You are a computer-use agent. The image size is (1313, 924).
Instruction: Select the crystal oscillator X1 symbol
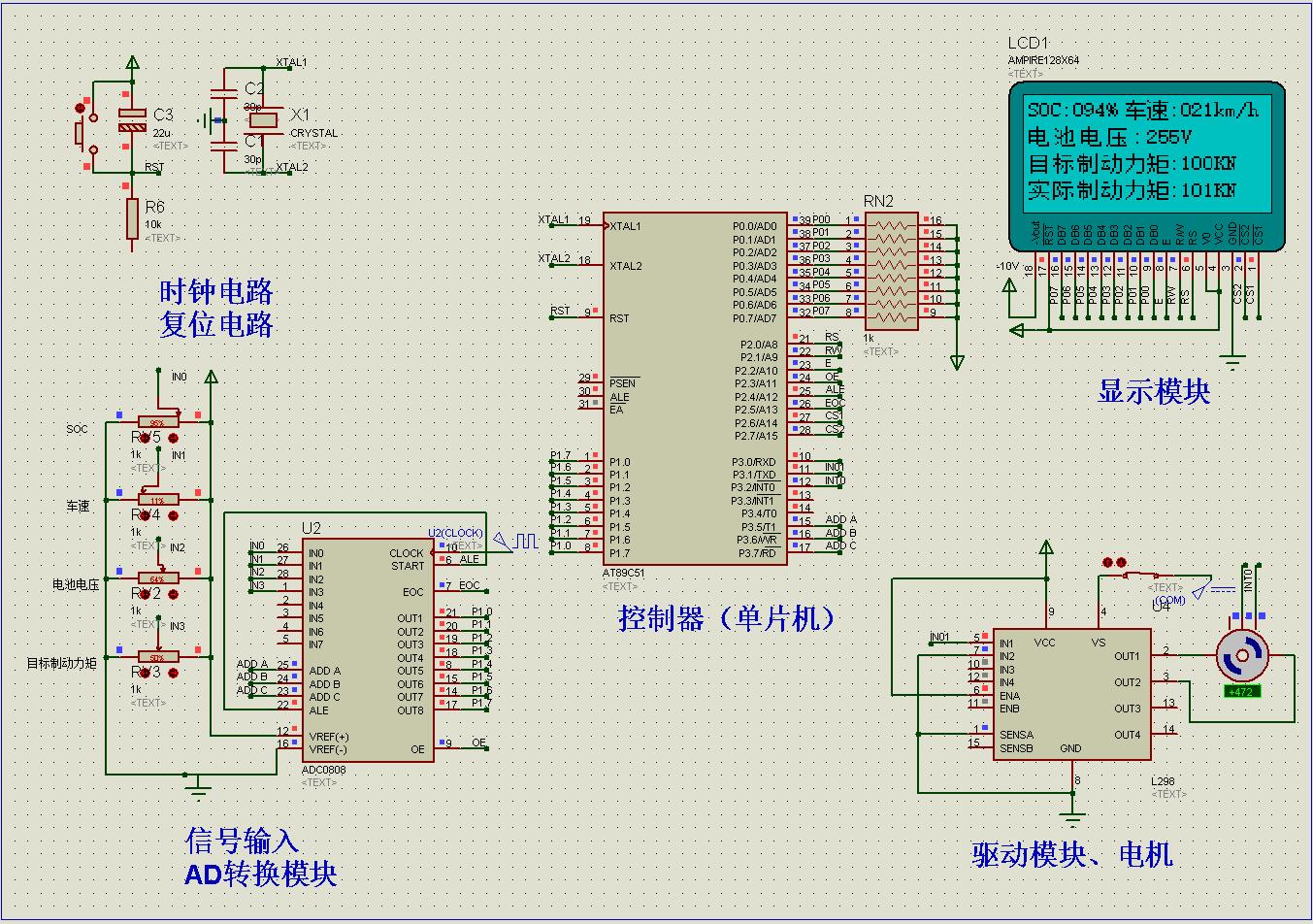[x=264, y=120]
